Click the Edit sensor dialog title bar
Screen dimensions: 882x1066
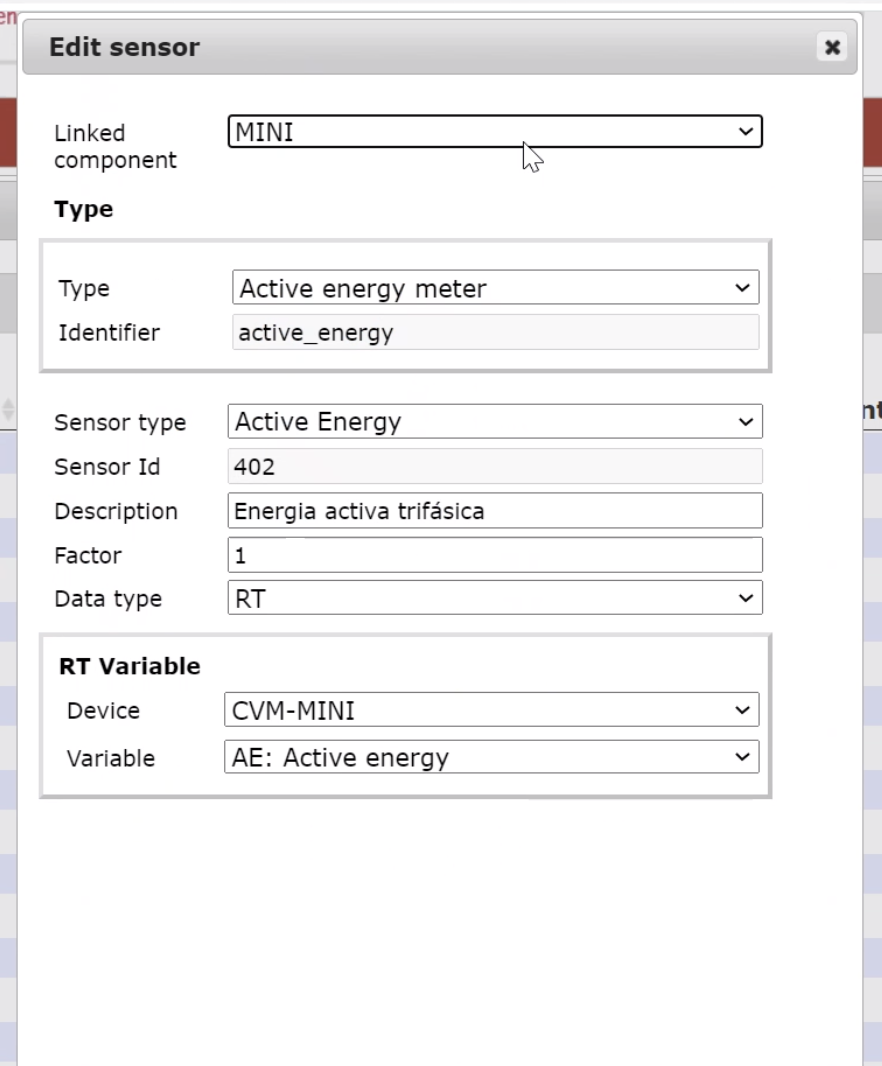400,47
